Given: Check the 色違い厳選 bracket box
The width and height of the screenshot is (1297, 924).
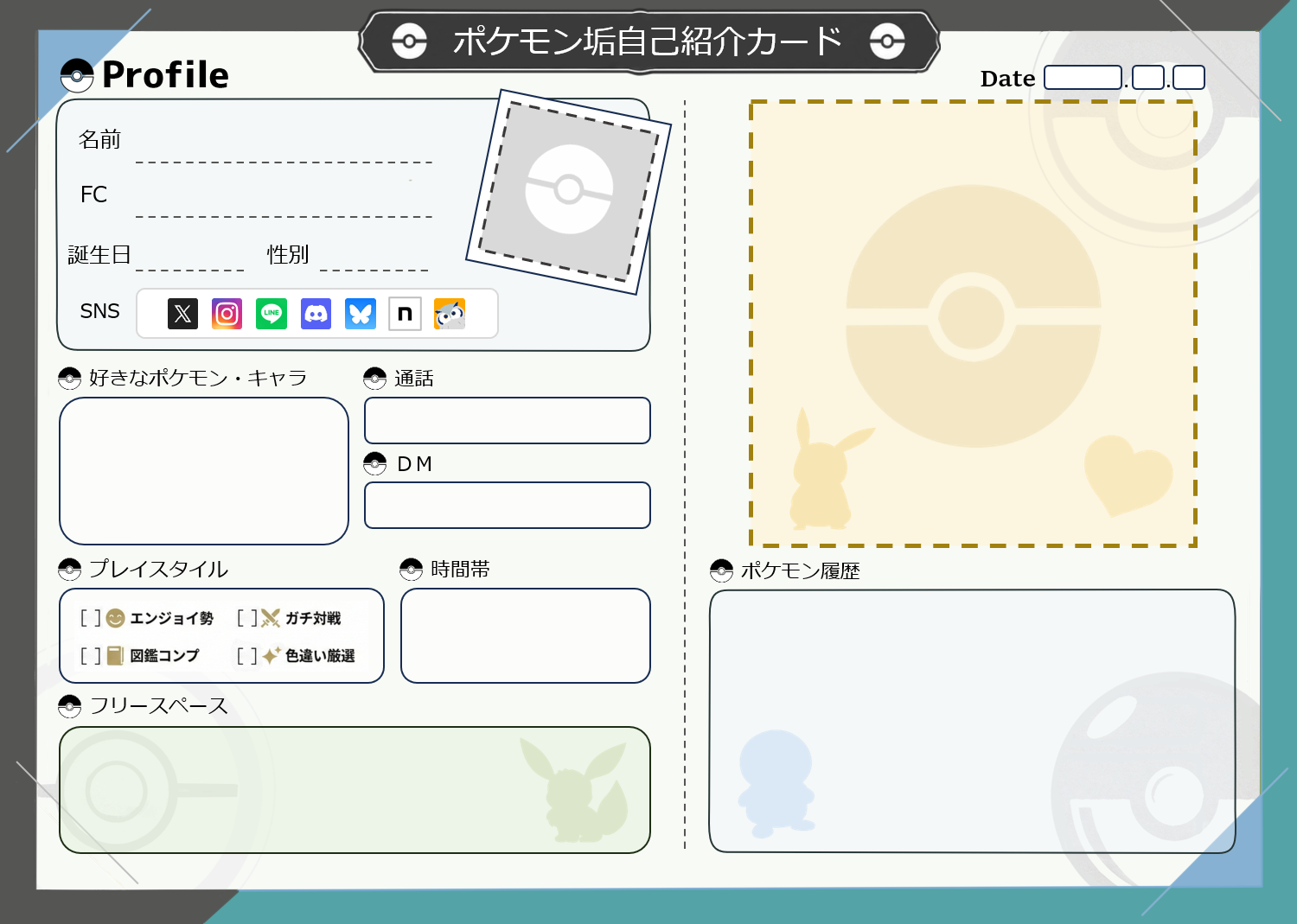Looking at the screenshot, I should [x=247, y=656].
